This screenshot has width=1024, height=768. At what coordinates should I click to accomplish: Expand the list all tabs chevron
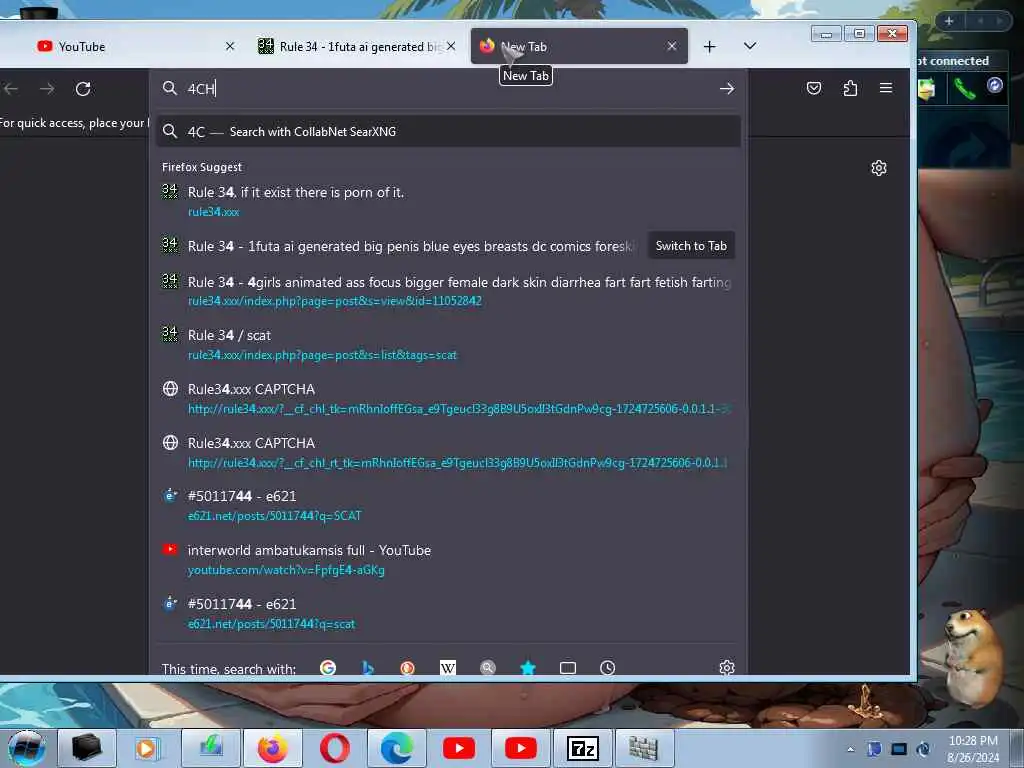[x=750, y=46]
